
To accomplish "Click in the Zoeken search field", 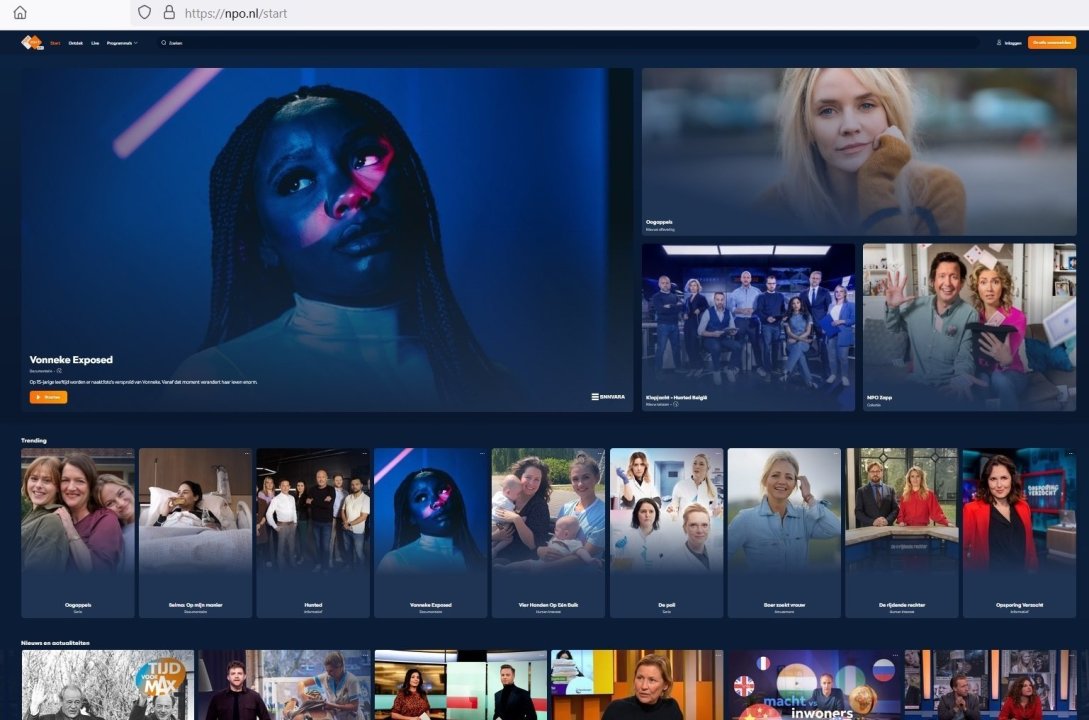I will click(500, 43).
